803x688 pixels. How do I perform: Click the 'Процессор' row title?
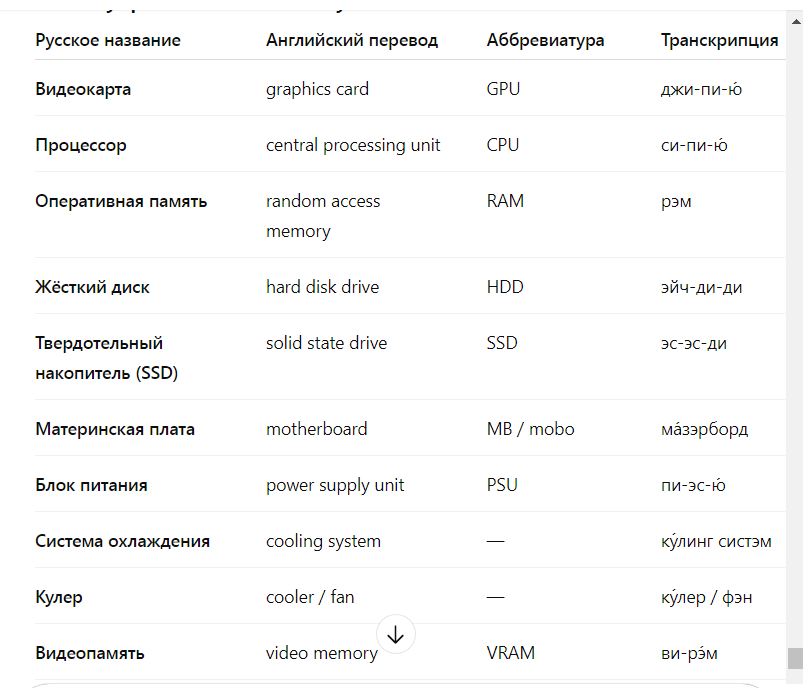pyautogui.click(x=81, y=145)
